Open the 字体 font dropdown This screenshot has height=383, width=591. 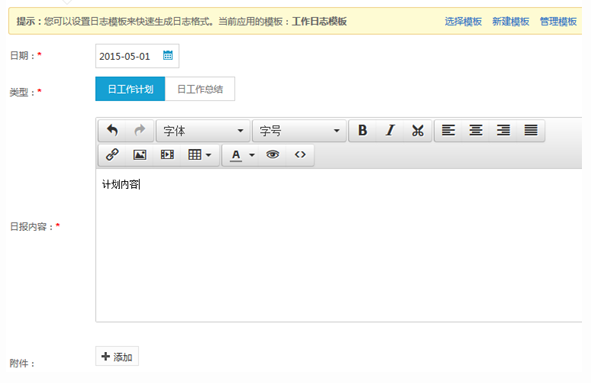point(203,131)
